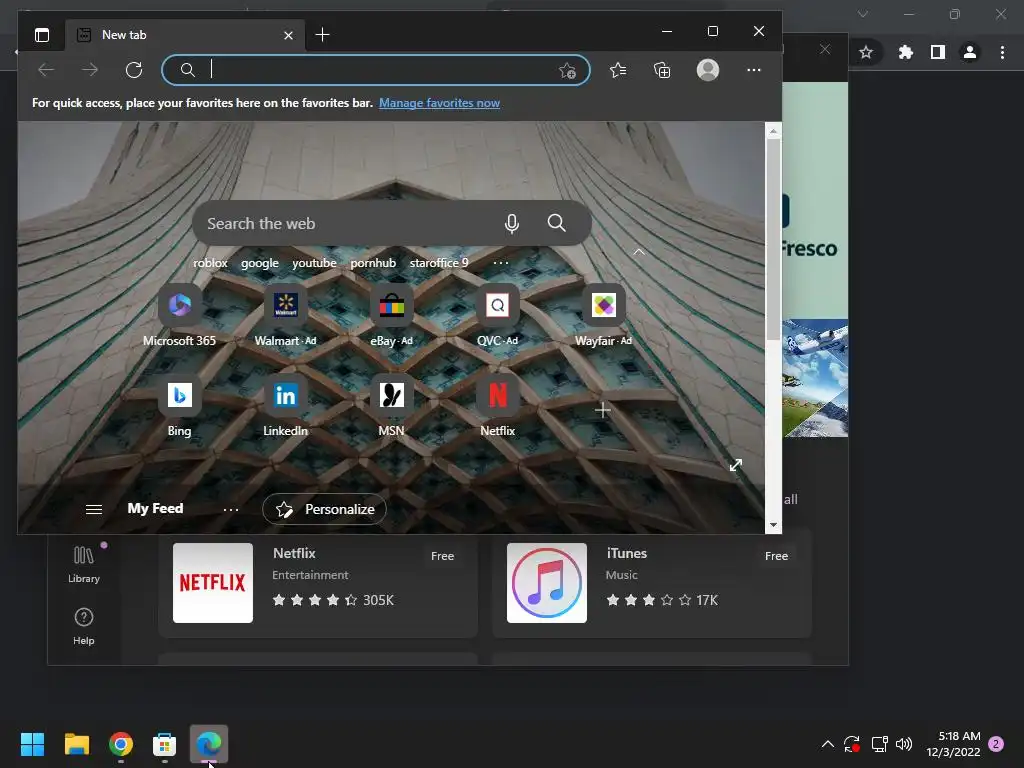Click web search magnifier button

tap(556, 223)
